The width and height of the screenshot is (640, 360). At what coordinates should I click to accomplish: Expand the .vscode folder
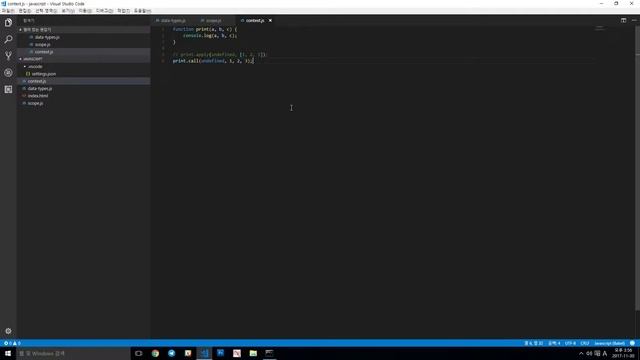click(x=35, y=67)
